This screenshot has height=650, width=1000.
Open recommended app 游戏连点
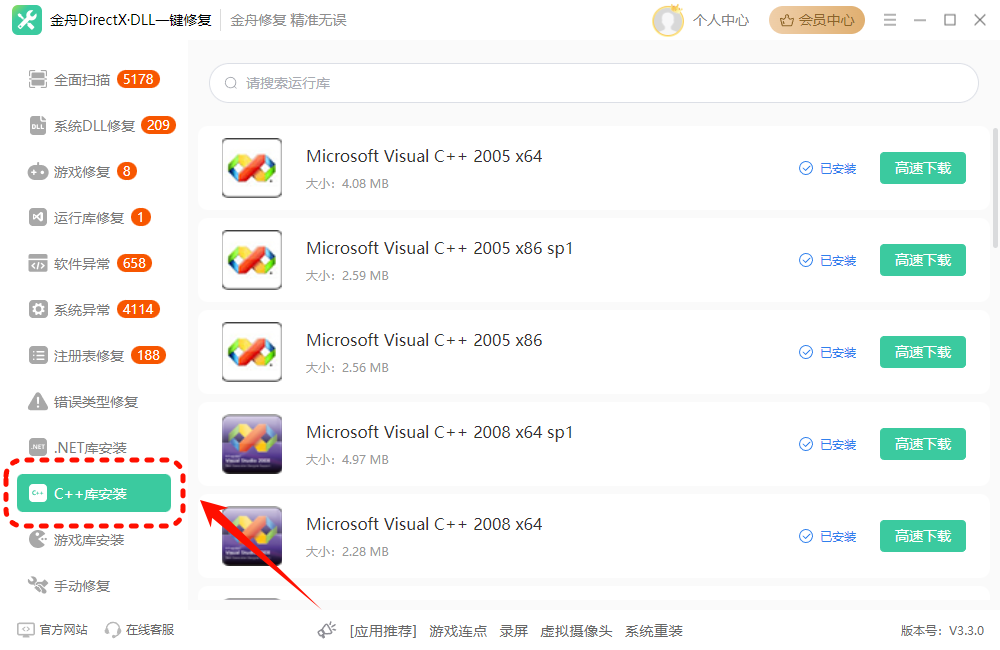coord(458,631)
